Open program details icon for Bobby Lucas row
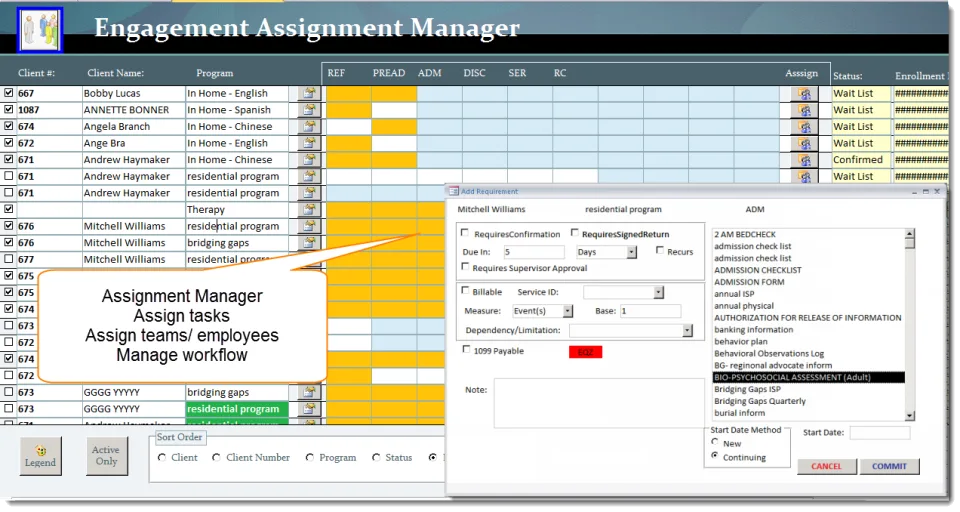 pyautogui.click(x=309, y=93)
